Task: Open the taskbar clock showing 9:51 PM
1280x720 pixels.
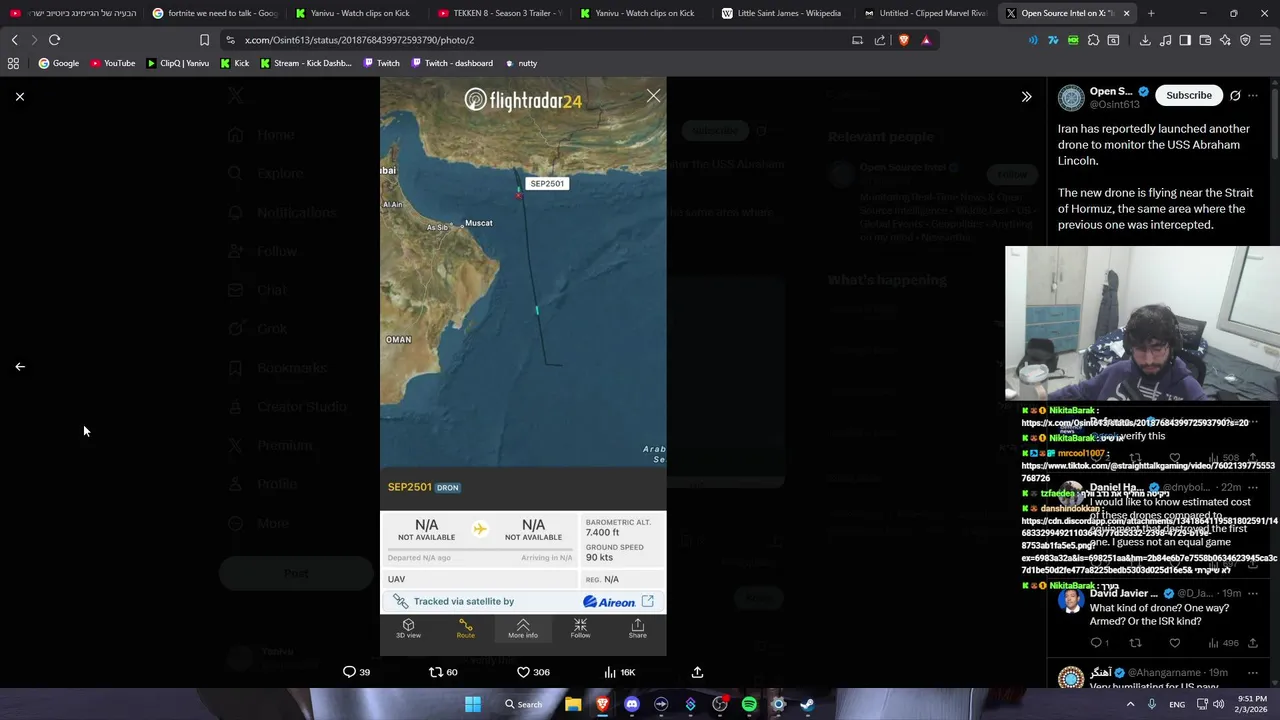Action: [x=1252, y=704]
